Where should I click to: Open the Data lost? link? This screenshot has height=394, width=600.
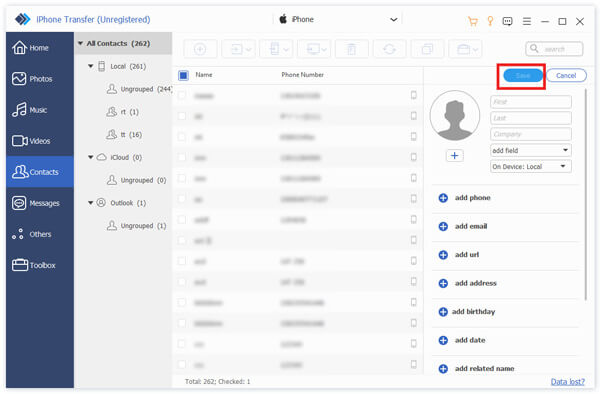click(567, 382)
